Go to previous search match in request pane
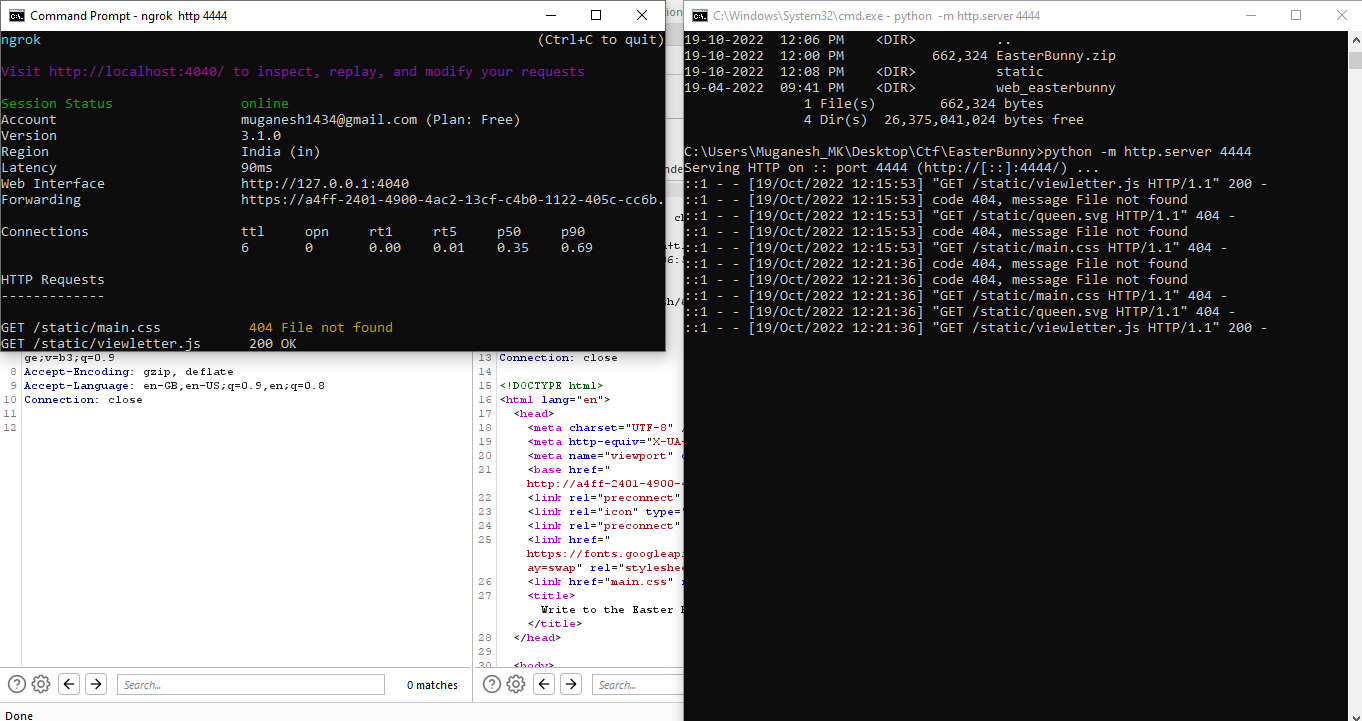This screenshot has height=721, width=1362. tap(69, 684)
